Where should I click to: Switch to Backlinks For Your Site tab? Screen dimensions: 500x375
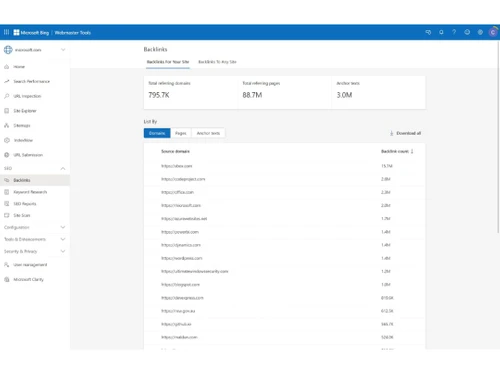click(x=168, y=62)
